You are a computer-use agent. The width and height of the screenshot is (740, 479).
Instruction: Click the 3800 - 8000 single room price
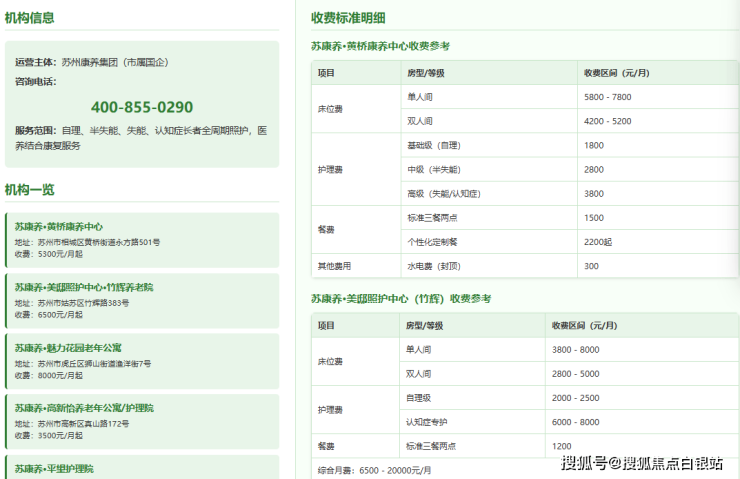pyautogui.click(x=575, y=350)
